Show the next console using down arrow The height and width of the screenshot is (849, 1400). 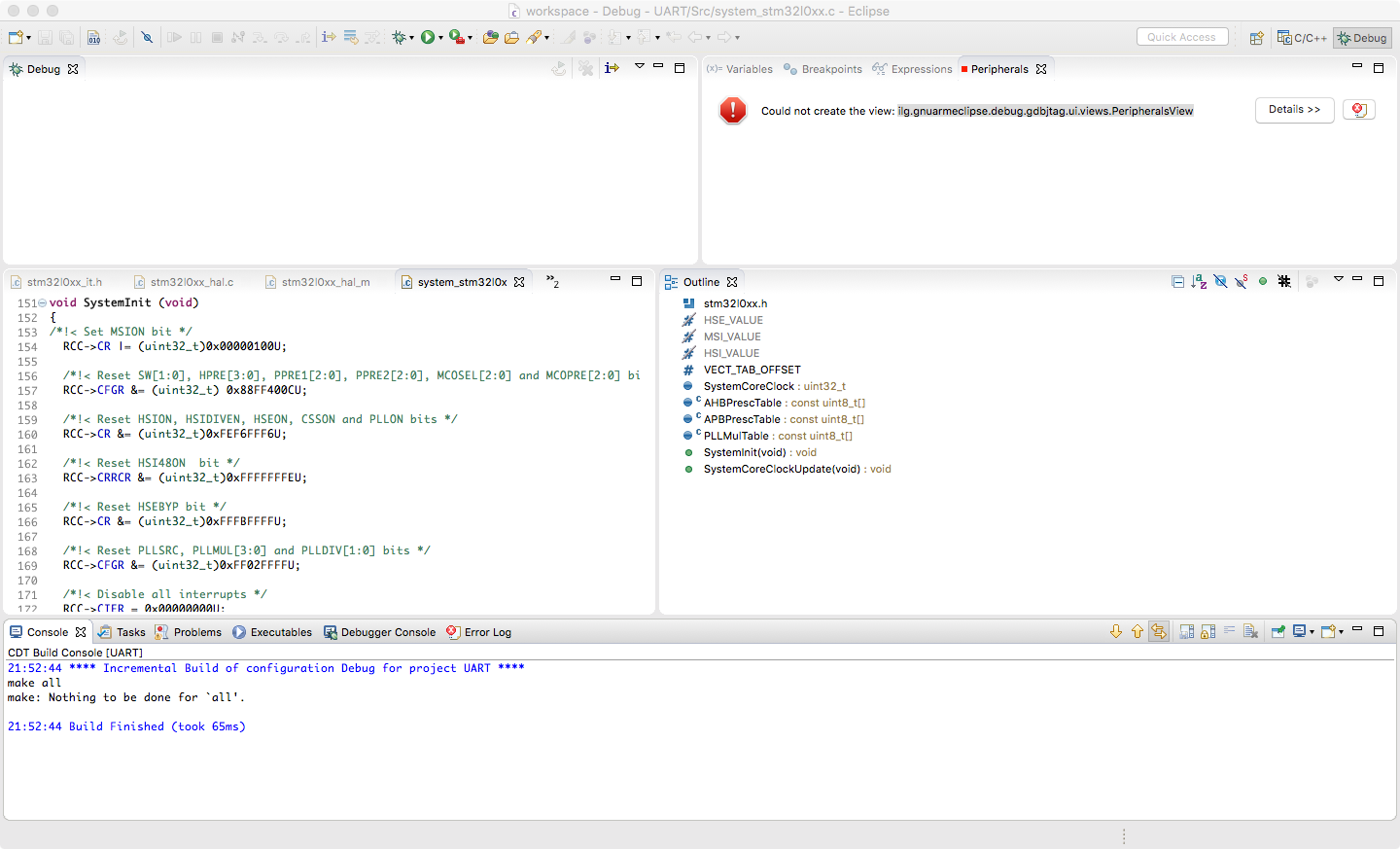tap(1116, 632)
